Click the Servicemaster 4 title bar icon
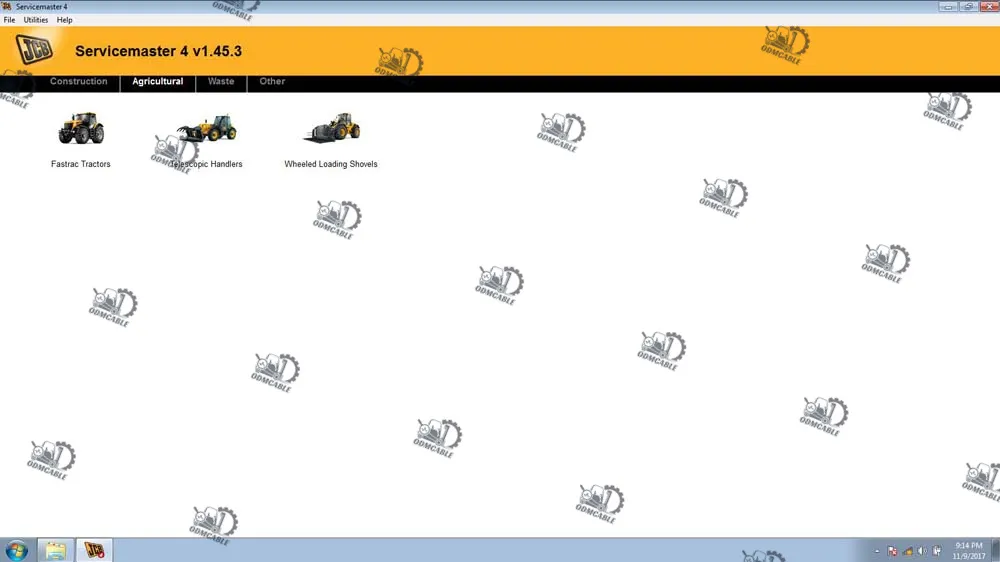1000x562 pixels. (7, 6)
